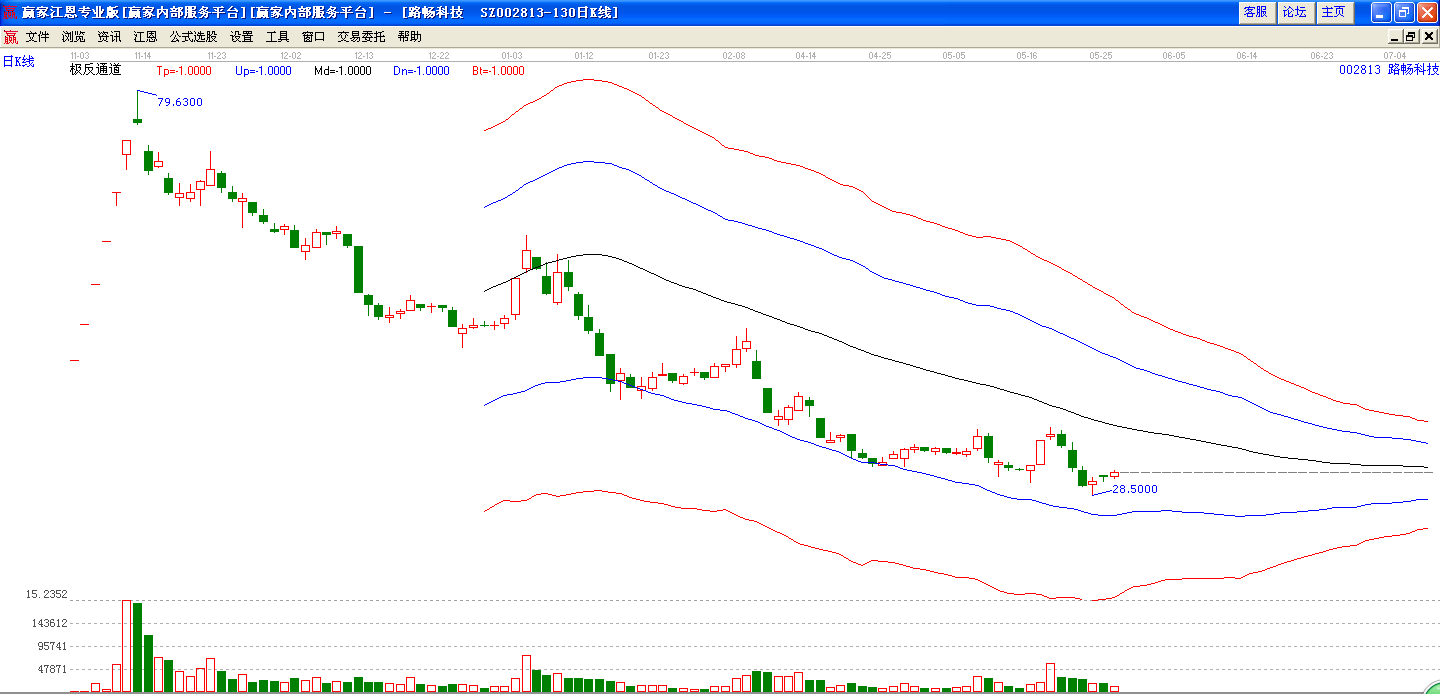Image resolution: width=1440 pixels, height=694 pixels.
Task: Click the 06-05 date marker
Action: point(1174,55)
